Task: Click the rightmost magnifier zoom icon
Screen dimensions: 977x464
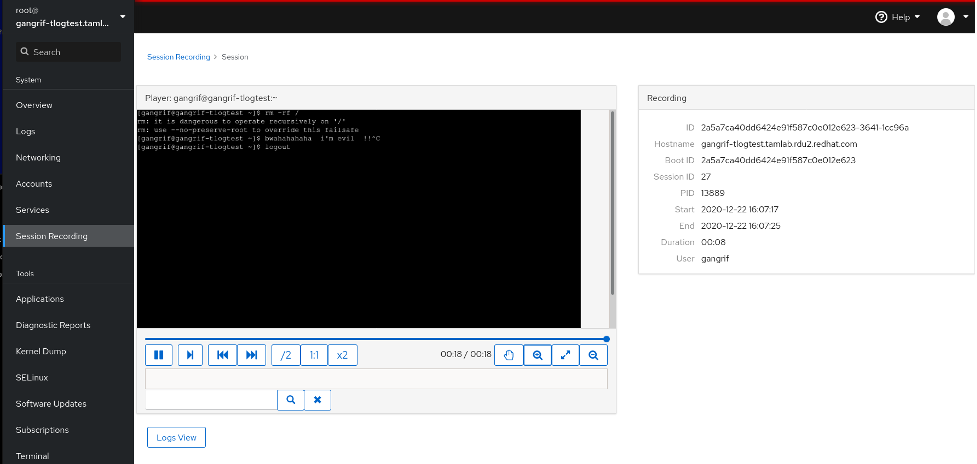Action: pos(593,355)
